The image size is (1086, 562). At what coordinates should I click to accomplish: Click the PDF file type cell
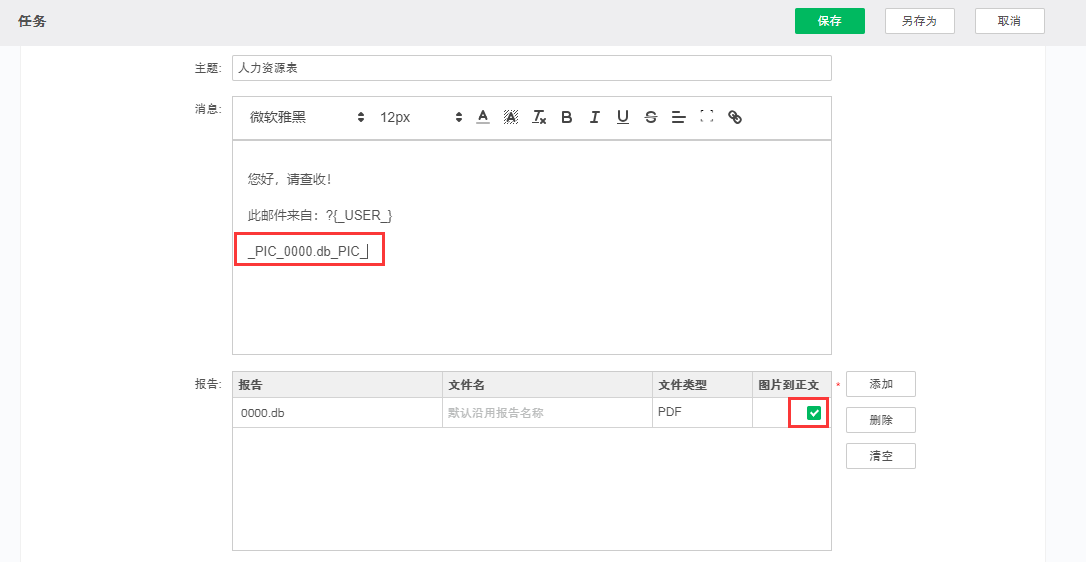702,412
